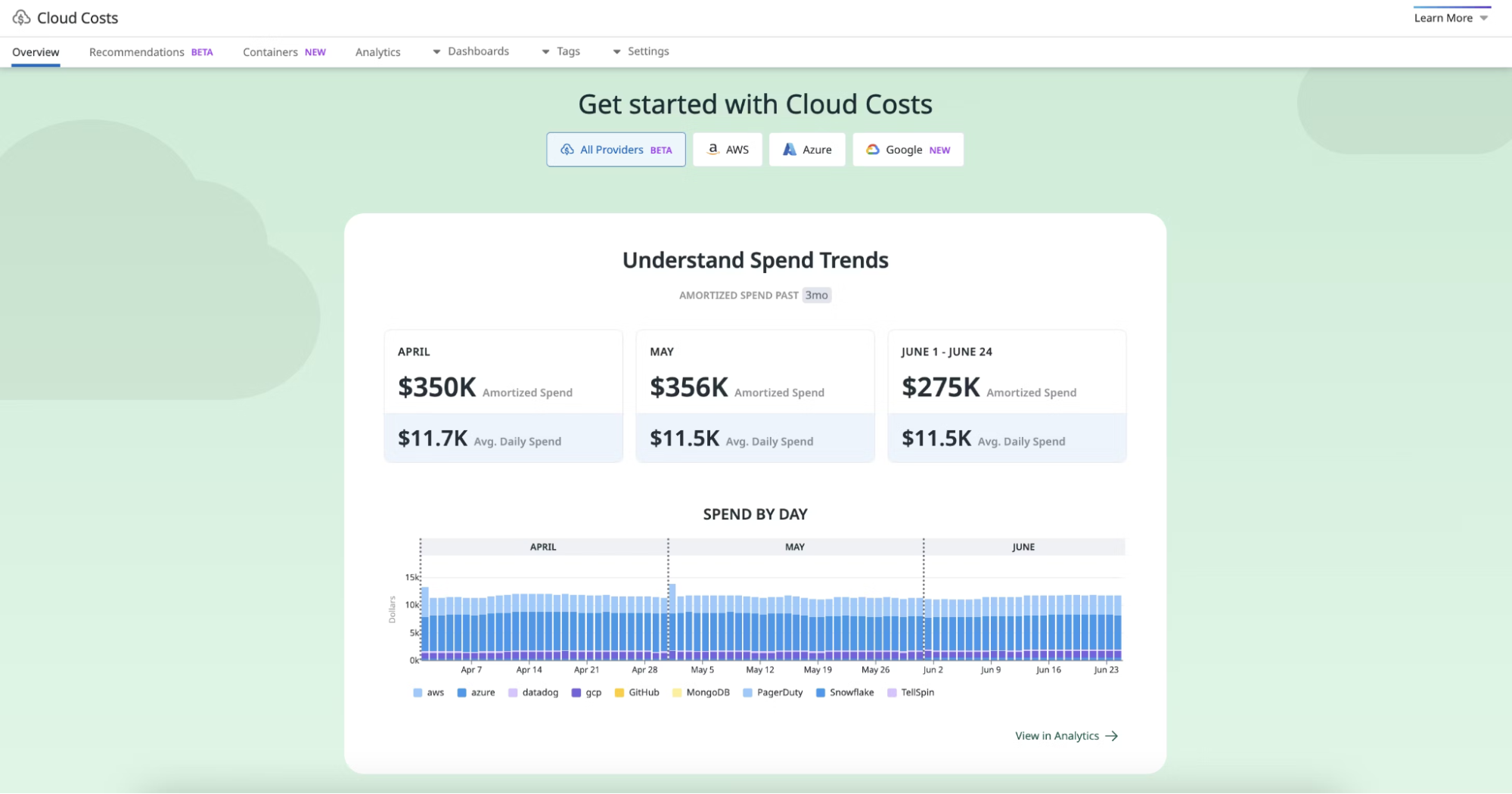The height and width of the screenshot is (794, 1512).
Task: Toggle the aws legend swatch
Action: (418, 693)
